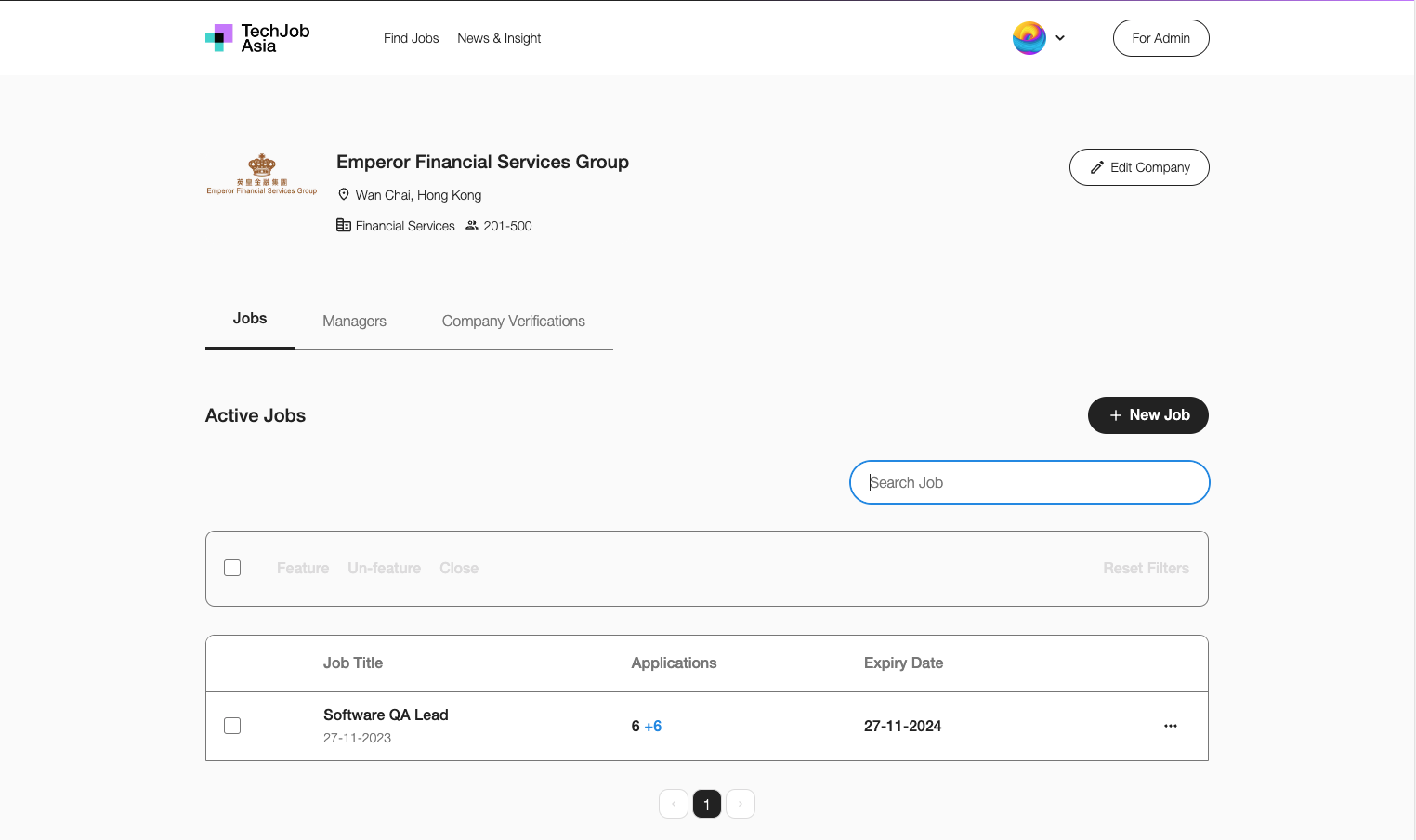The width and height of the screenshot is (1416, 840).
Task: Expand the dropdown chevron beside the avatar
Action: pos(1060,38)
